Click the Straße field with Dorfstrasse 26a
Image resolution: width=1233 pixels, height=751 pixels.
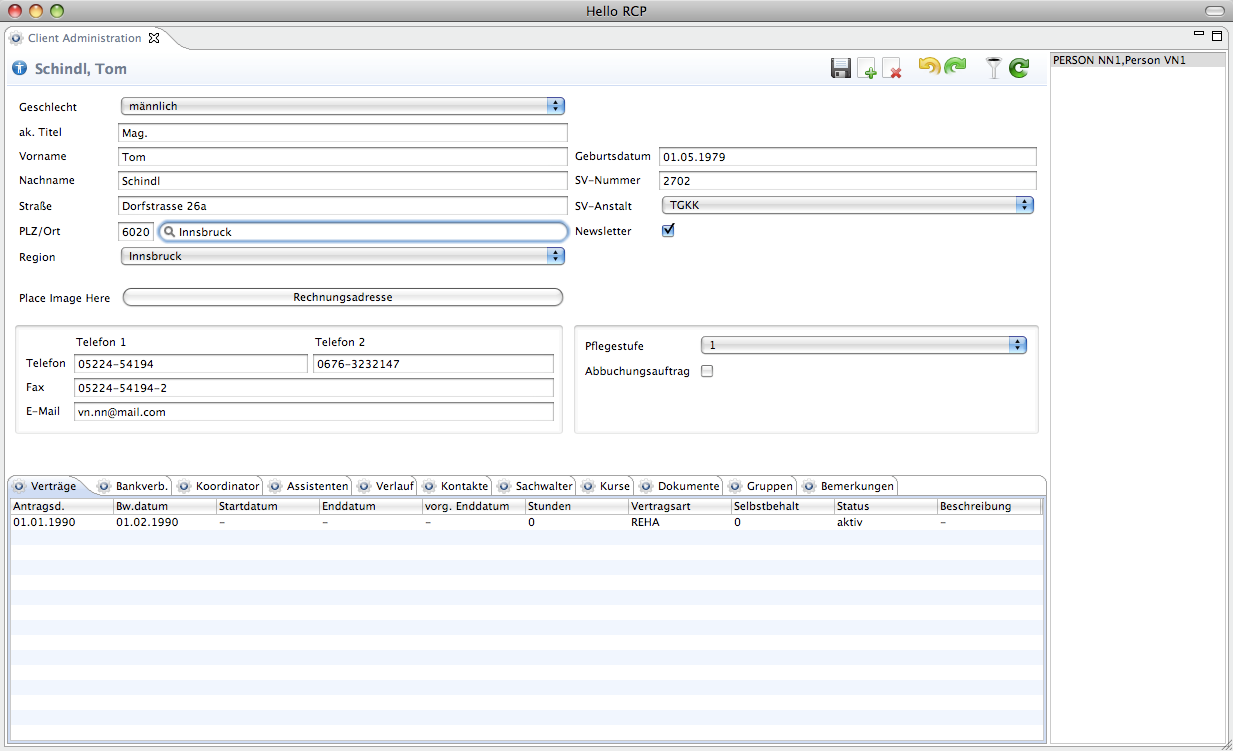(x=343, y=206)
